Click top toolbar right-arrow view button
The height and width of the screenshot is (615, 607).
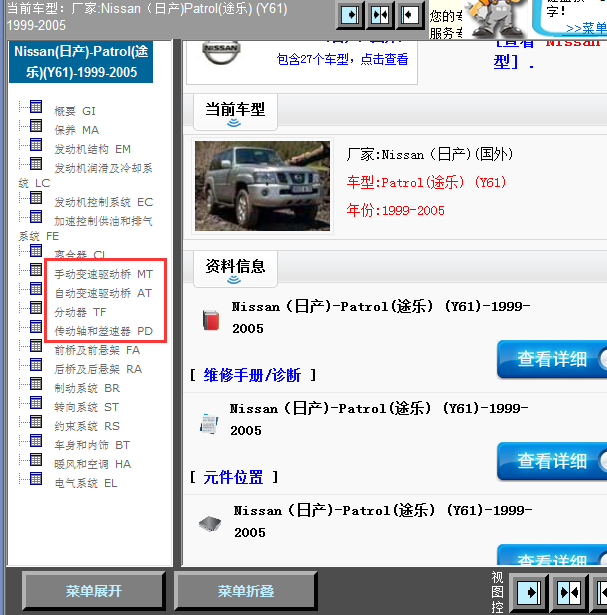(x=350, y=15)
